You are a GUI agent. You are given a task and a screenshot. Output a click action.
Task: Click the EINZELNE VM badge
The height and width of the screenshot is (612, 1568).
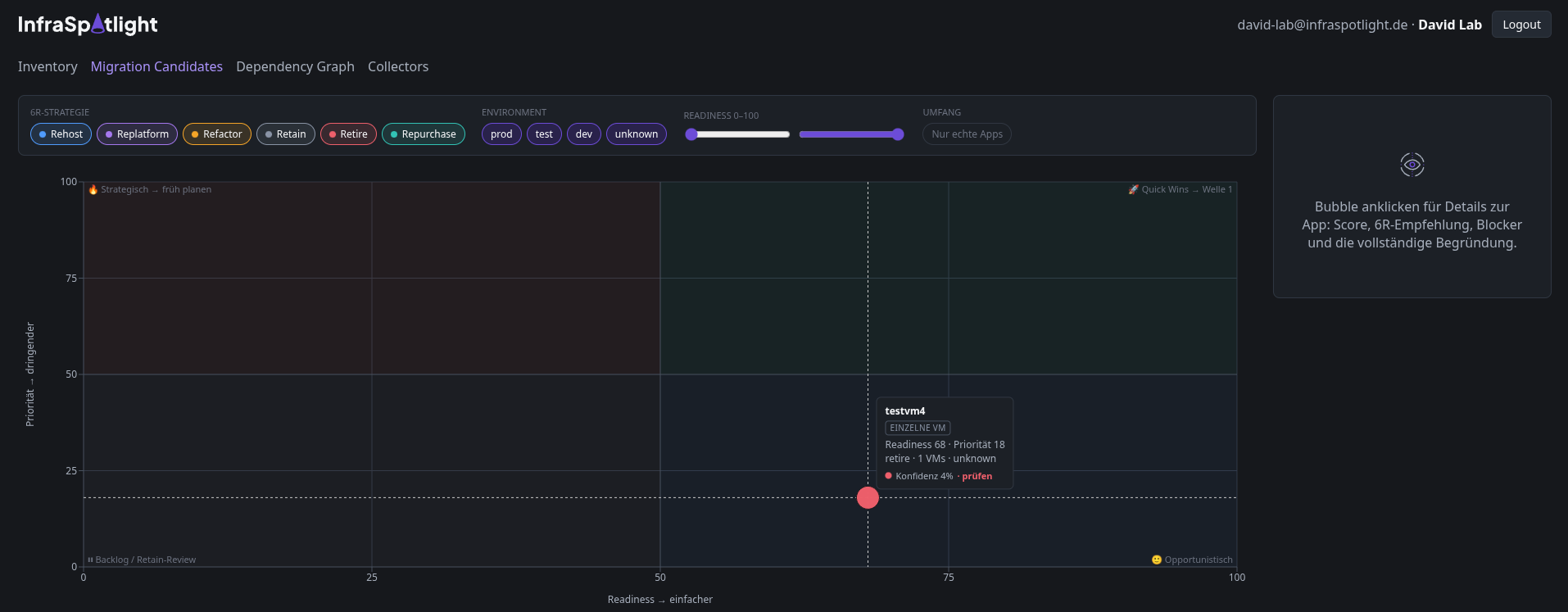tap(918, 428)
